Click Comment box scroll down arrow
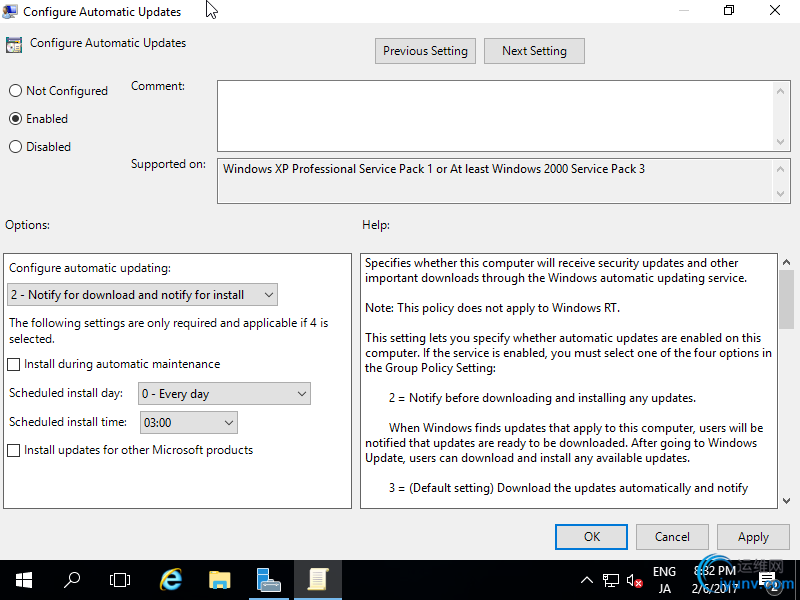The height and width of the screenshot is (600, 800). [780, 141]
